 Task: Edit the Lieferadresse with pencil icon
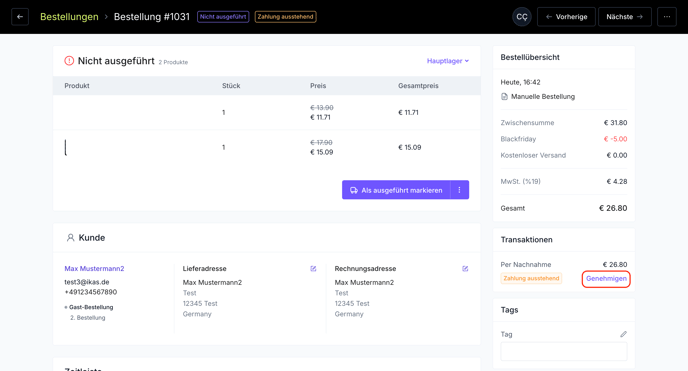click(313, 268)
